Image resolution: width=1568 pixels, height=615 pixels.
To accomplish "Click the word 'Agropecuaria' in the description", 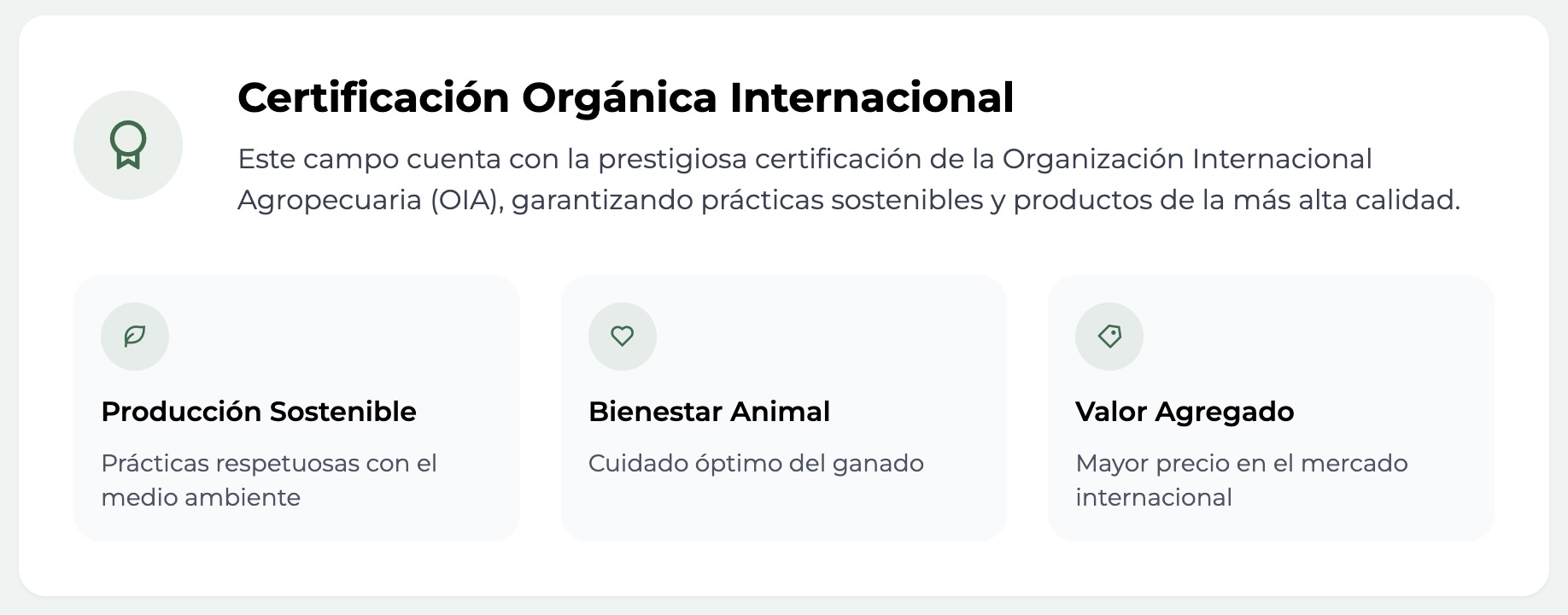I will point(329,201).
